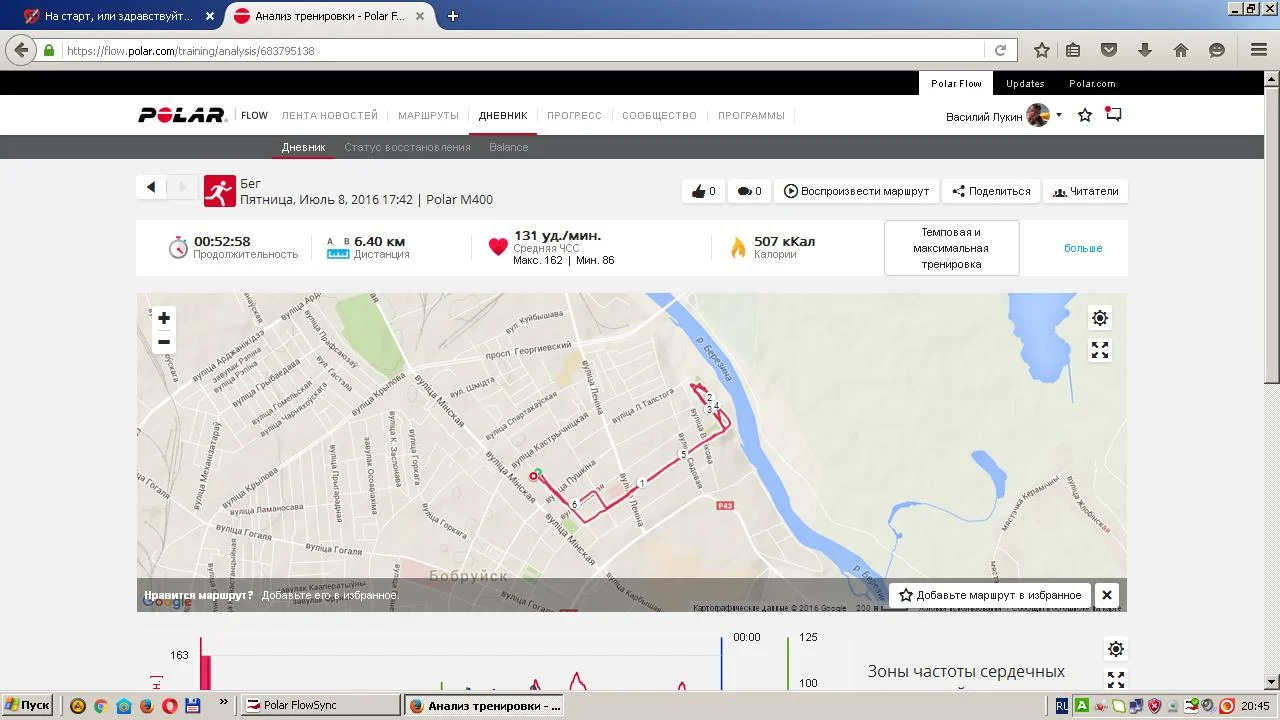Open map settings gear icon
The image size is (1280, 720).
point(1100,318)
